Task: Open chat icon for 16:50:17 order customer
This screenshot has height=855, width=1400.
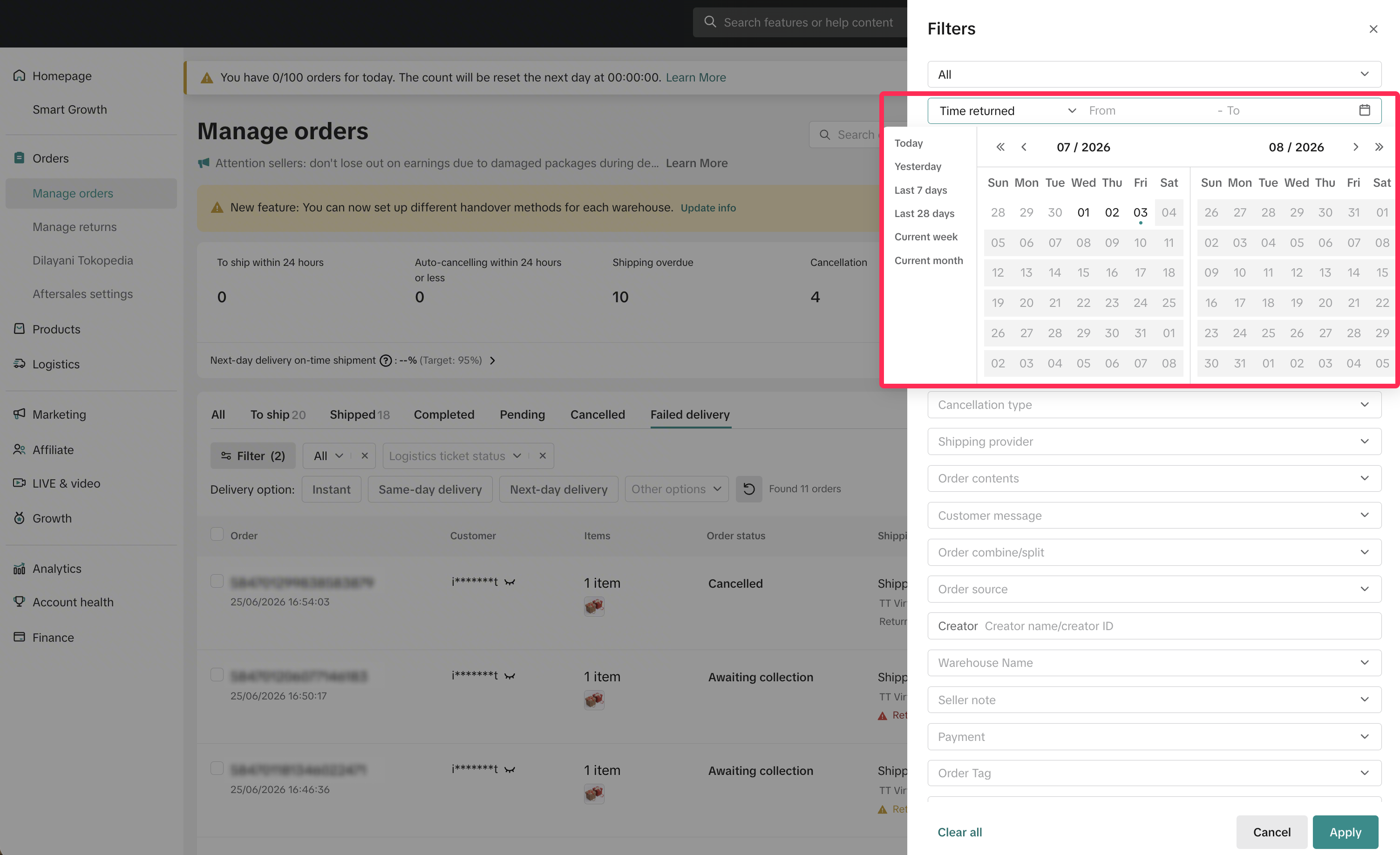Action: (510, 676)
